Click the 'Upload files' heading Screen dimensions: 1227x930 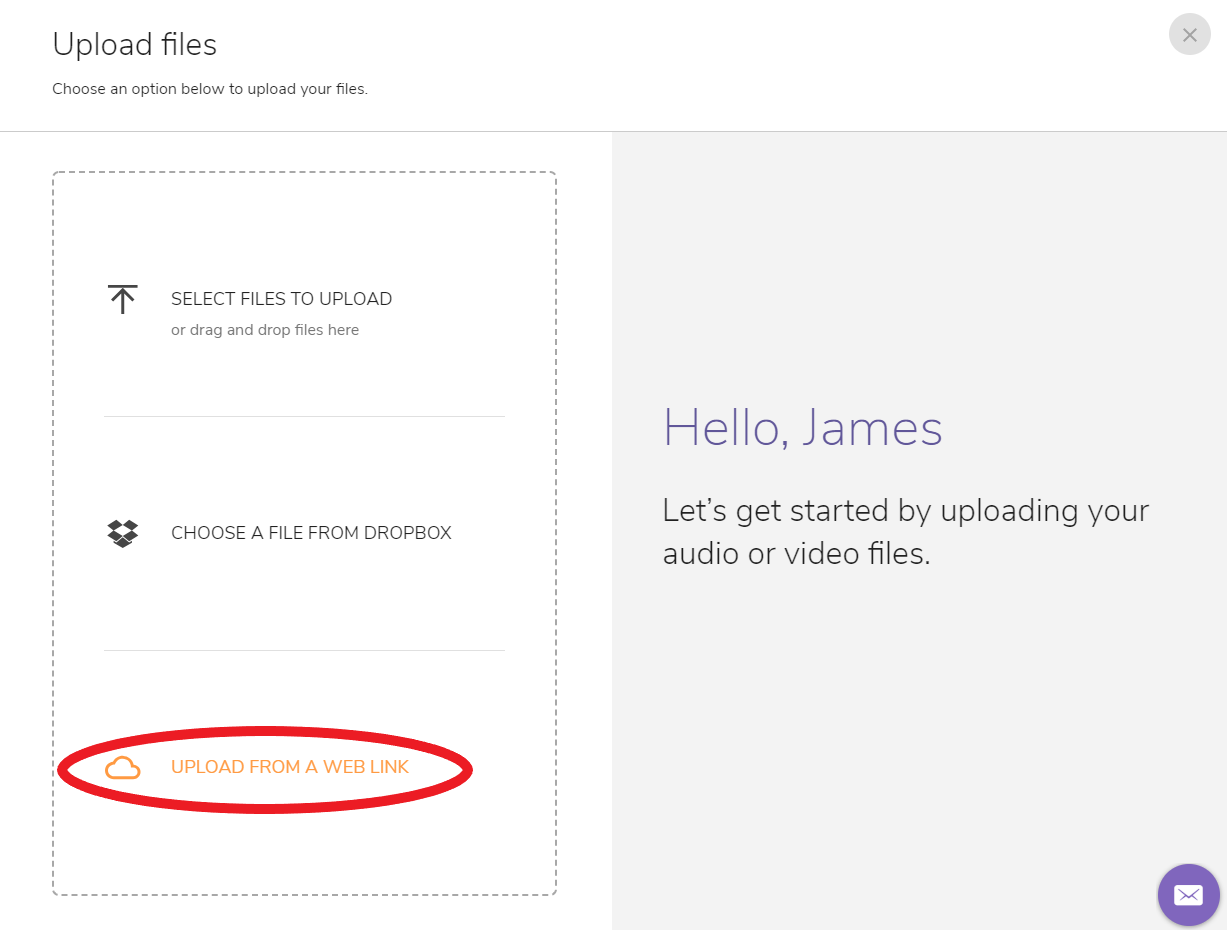click(134, 45)
